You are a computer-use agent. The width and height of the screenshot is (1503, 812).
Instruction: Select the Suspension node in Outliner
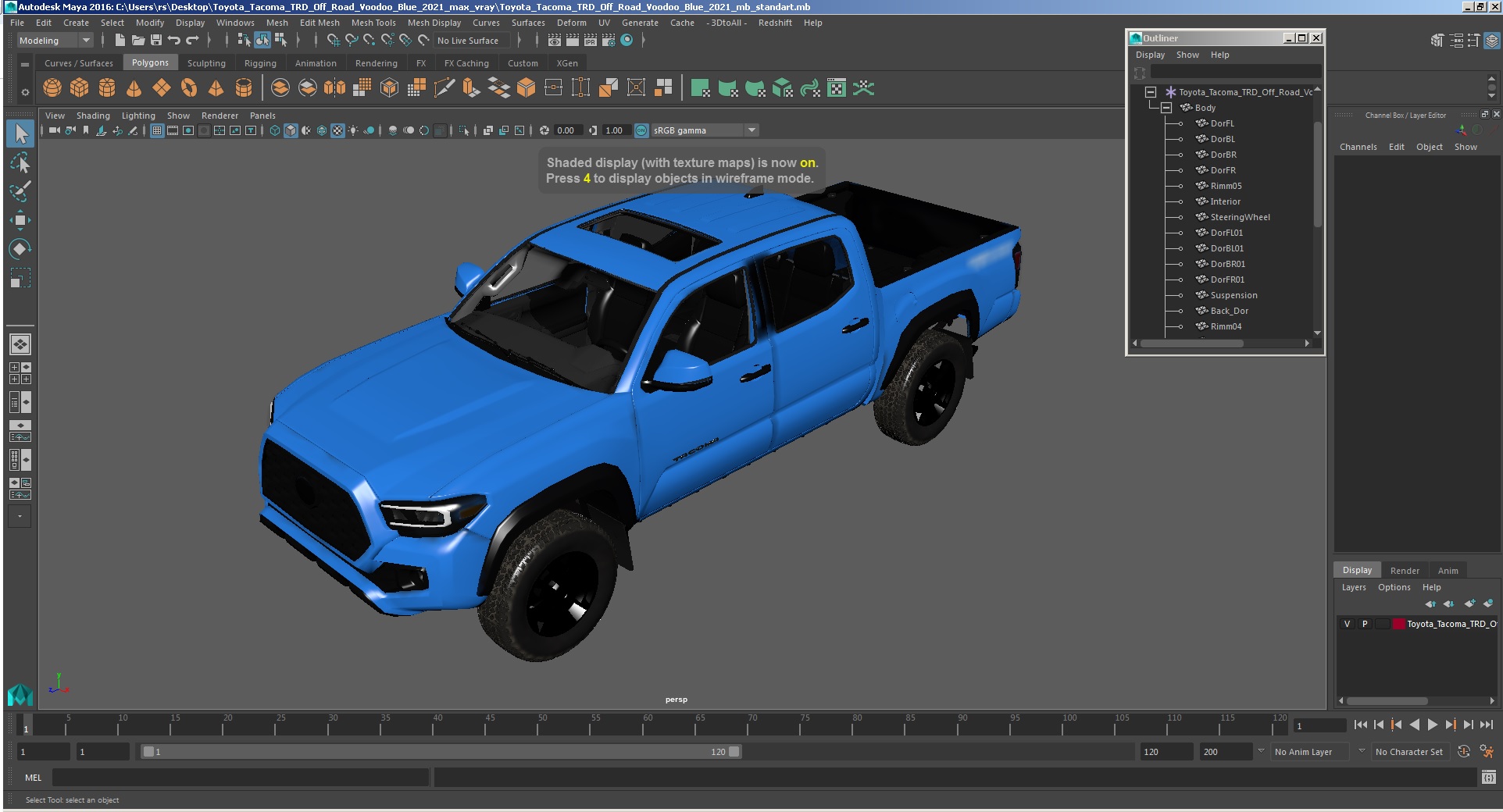coord(1233,295)
